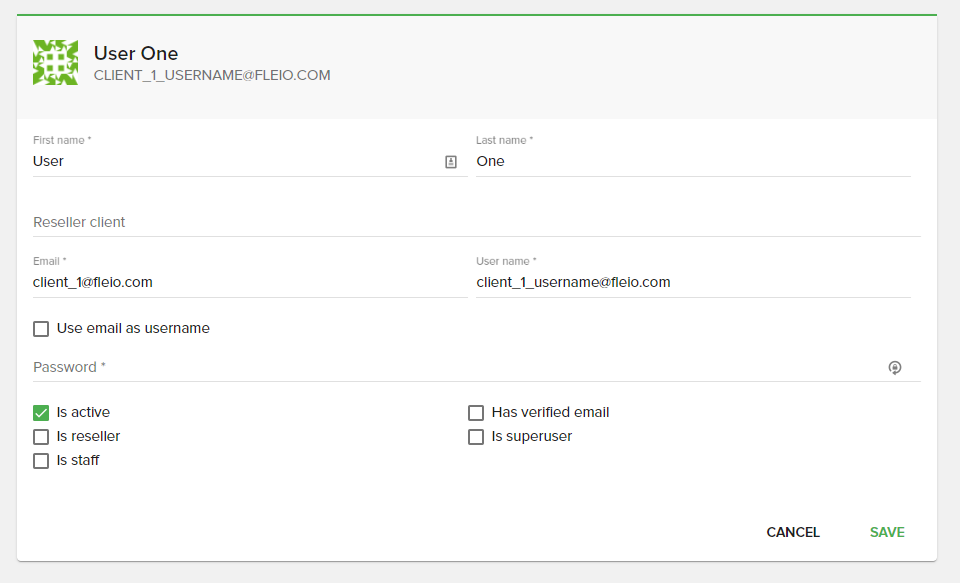960x583 pixels.
Task: Focus the Last name field containing One
Action: coord(692,161)
